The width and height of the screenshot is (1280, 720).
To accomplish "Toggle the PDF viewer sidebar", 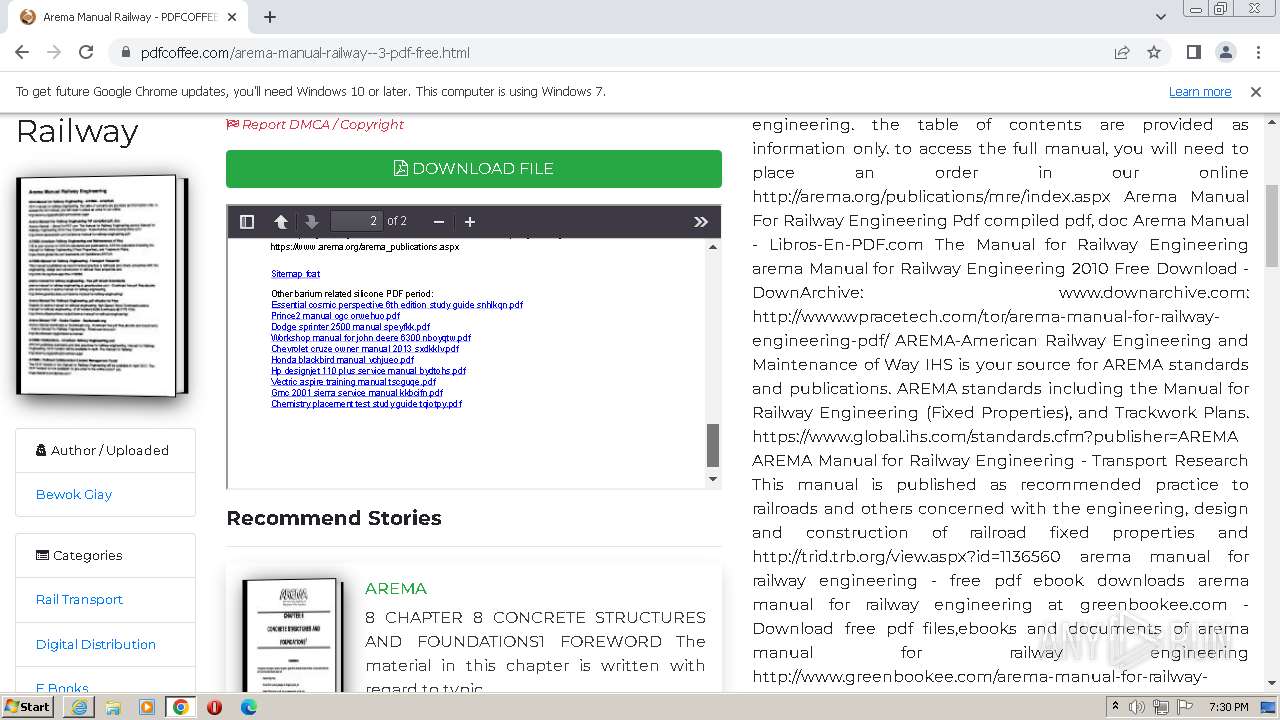I will (247, 221).
